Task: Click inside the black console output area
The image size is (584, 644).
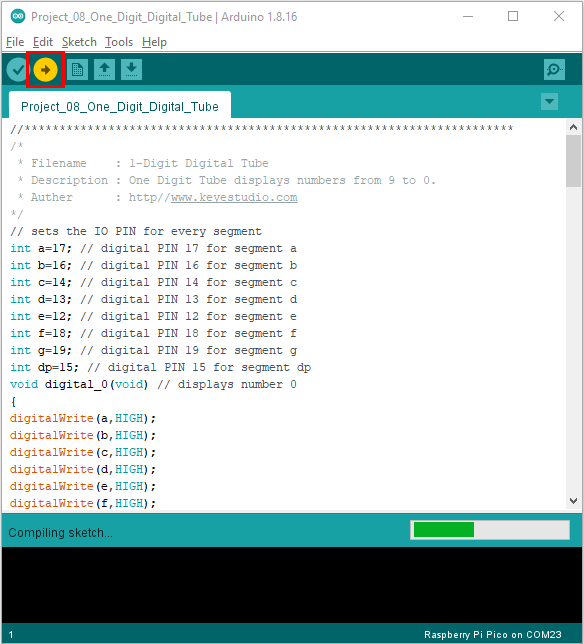Action: click(x=292, y=585)
